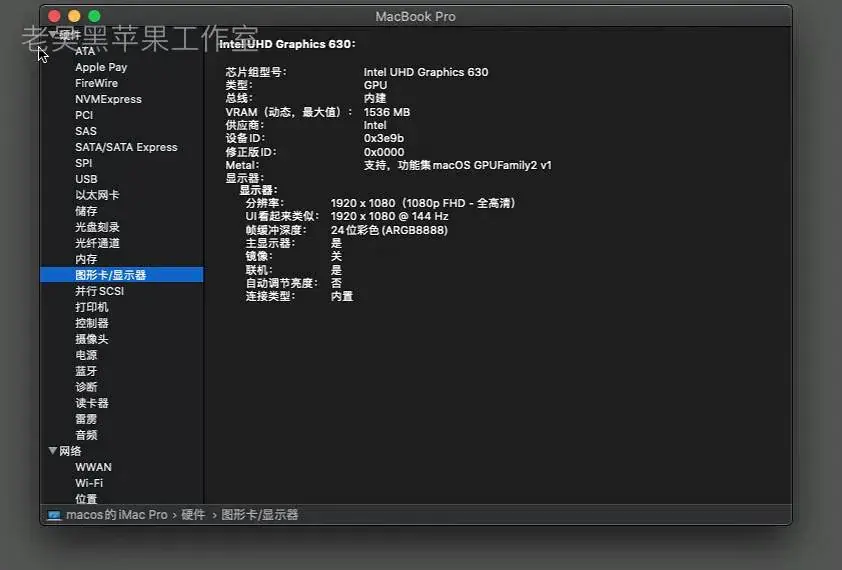Click the 'MacBook Pro' window title
The height and width of the screenshot is (570, 842).
tap(416, 17)
